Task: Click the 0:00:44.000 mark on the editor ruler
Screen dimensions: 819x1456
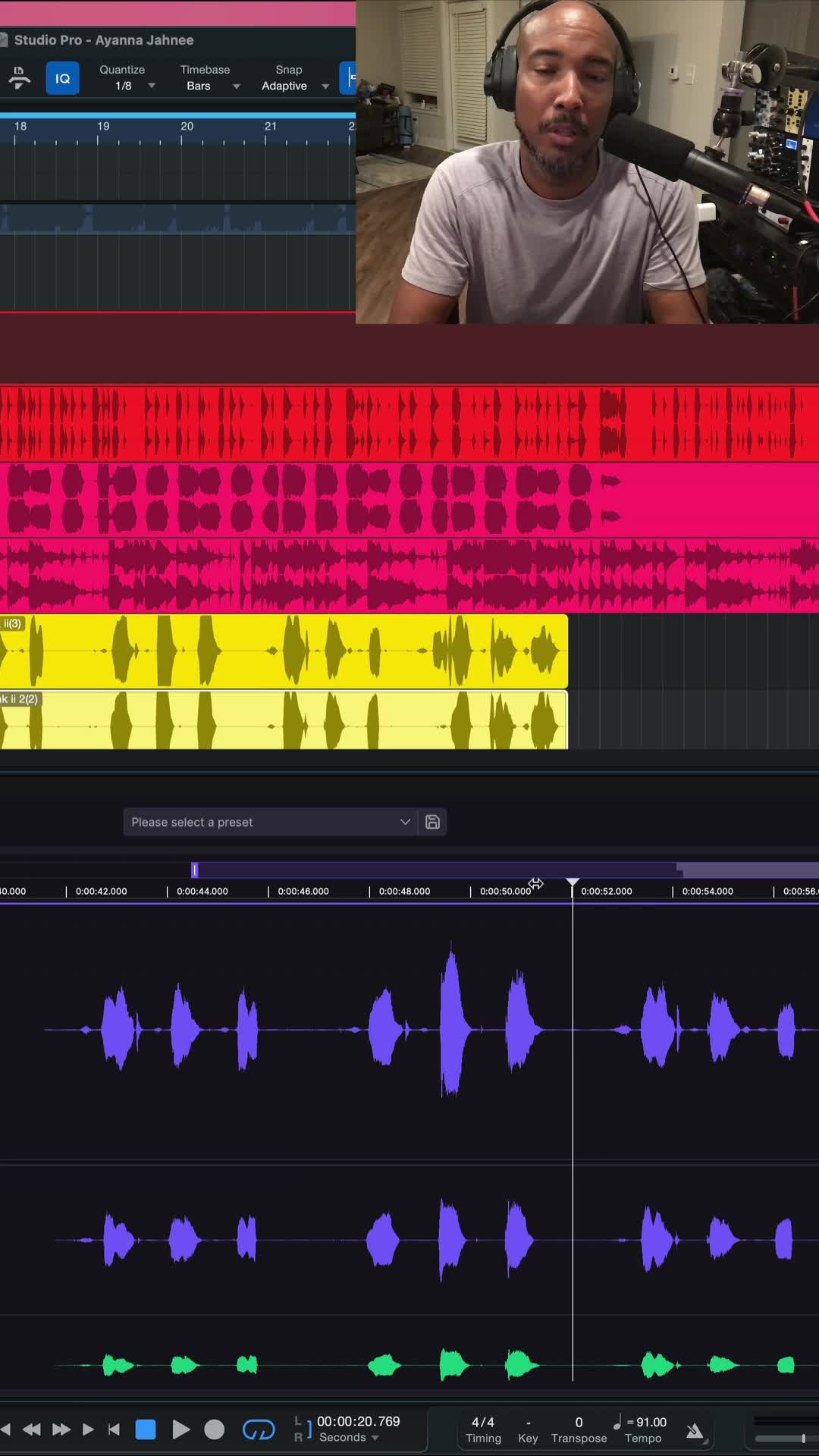Action: [x=202, y=891]
